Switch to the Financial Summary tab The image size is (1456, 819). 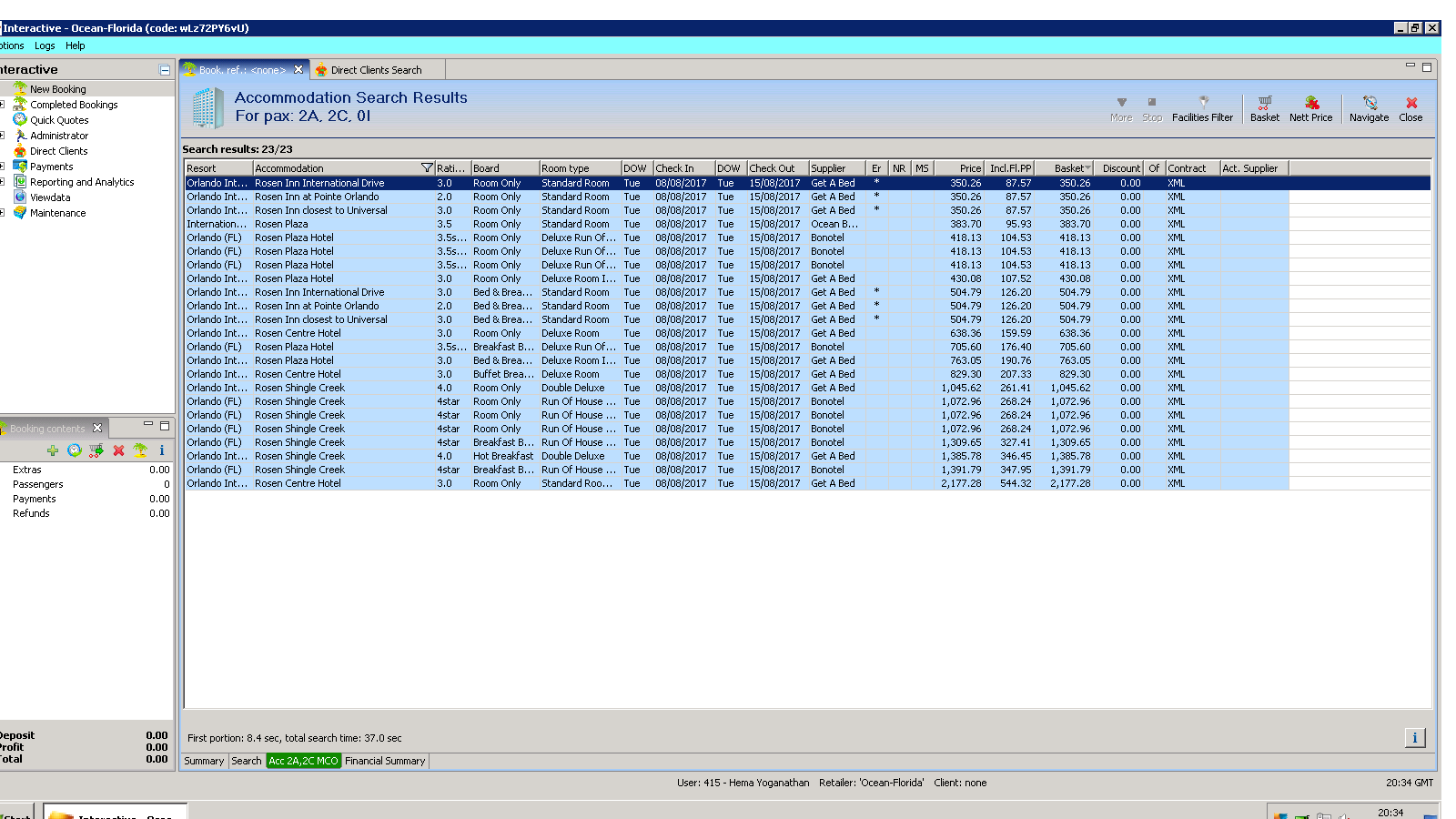coord(385,761)
